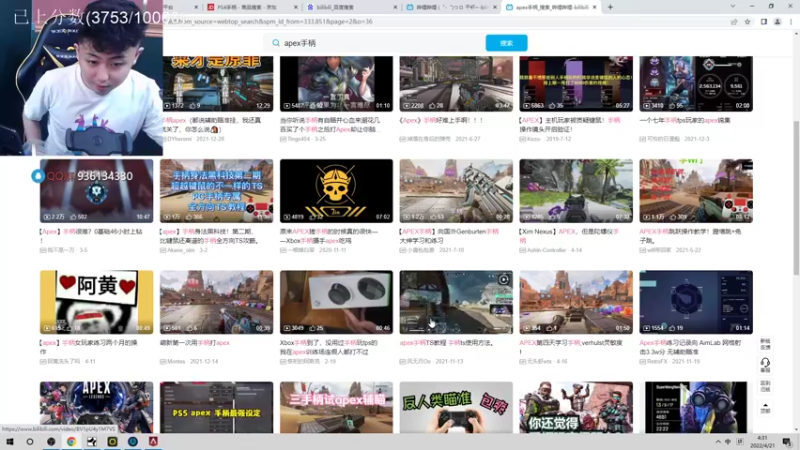Open uploader Montes profile link
Screen dimensions: 800x450
click(176, 361)
